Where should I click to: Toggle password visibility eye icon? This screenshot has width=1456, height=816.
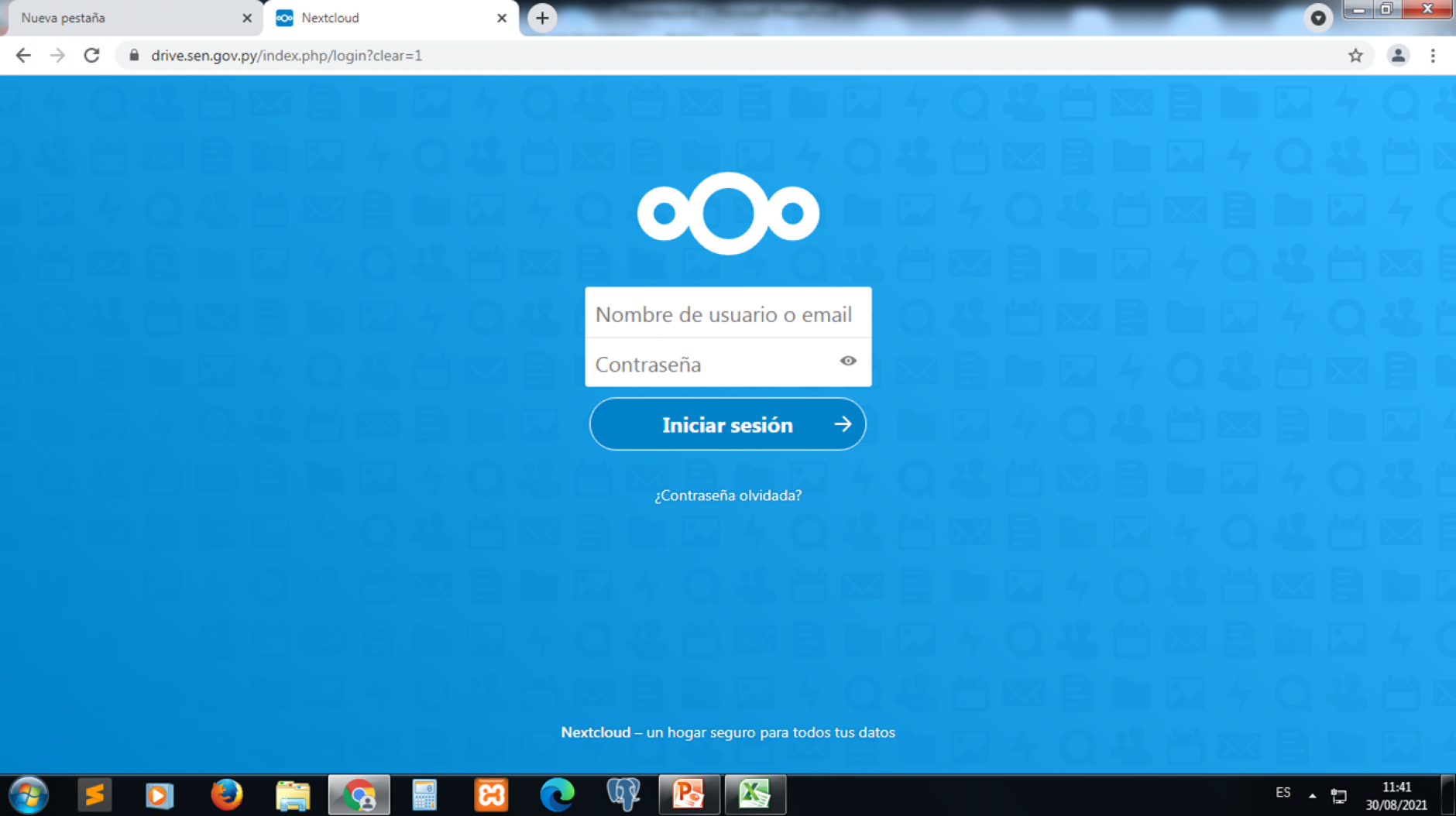(x=848, y=361)
